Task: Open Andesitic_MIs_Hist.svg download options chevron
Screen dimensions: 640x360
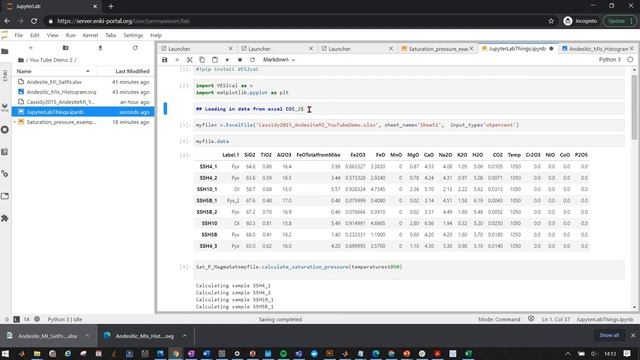Action: pyautogui.click(x=184, y=336)
